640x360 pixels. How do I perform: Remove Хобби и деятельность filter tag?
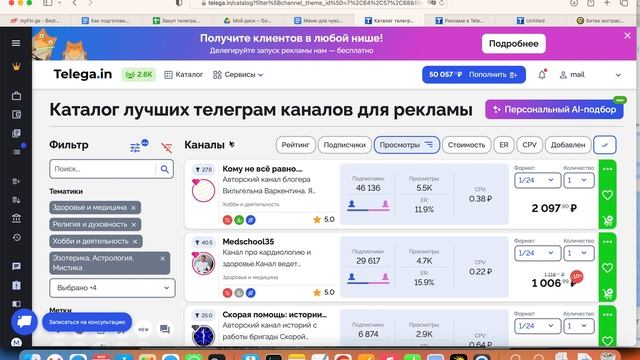pos(135,241)
